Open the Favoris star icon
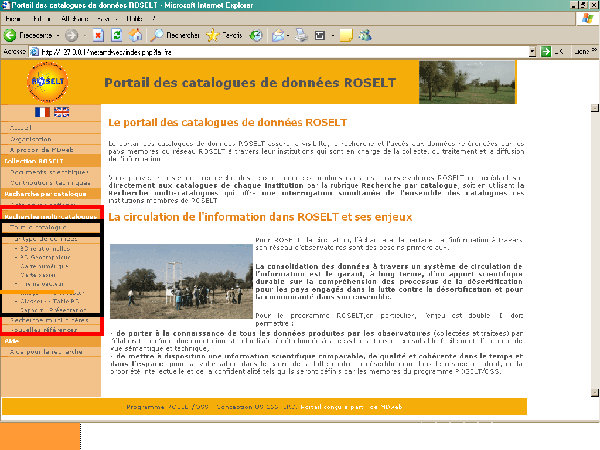 click(213, 36)
